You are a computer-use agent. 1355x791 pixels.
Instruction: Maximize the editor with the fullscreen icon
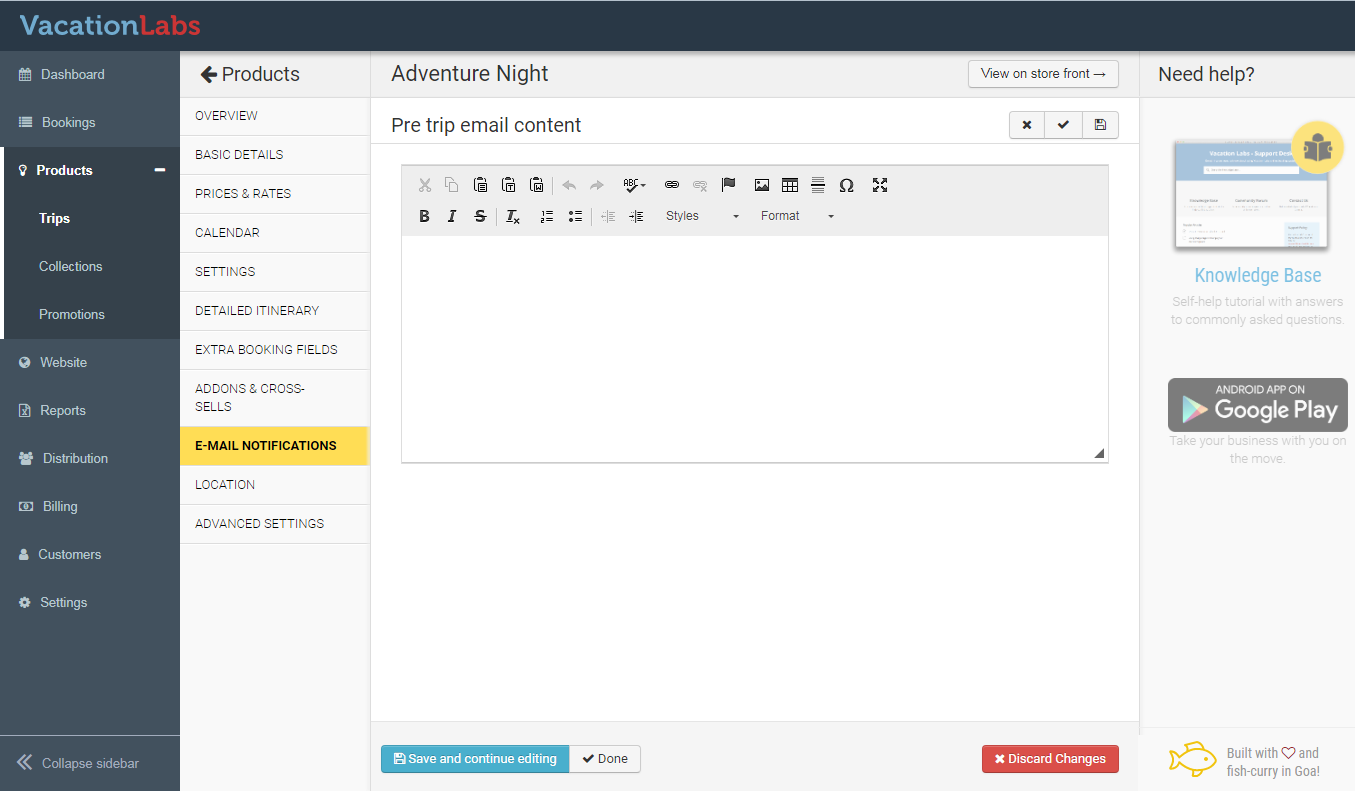[x=880, y=185]
